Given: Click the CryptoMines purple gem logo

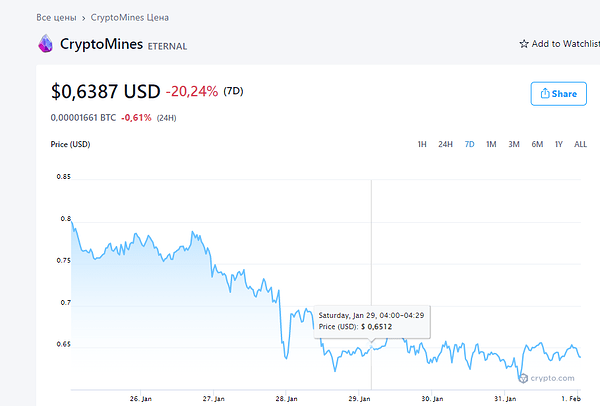Looking at the screenshot, I should (x=46, y=43).
